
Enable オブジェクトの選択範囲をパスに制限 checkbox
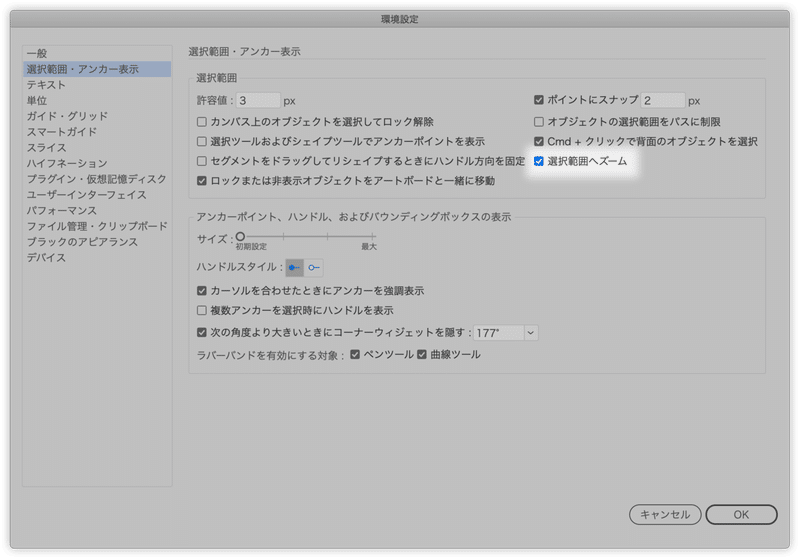(x=539, y=122)
